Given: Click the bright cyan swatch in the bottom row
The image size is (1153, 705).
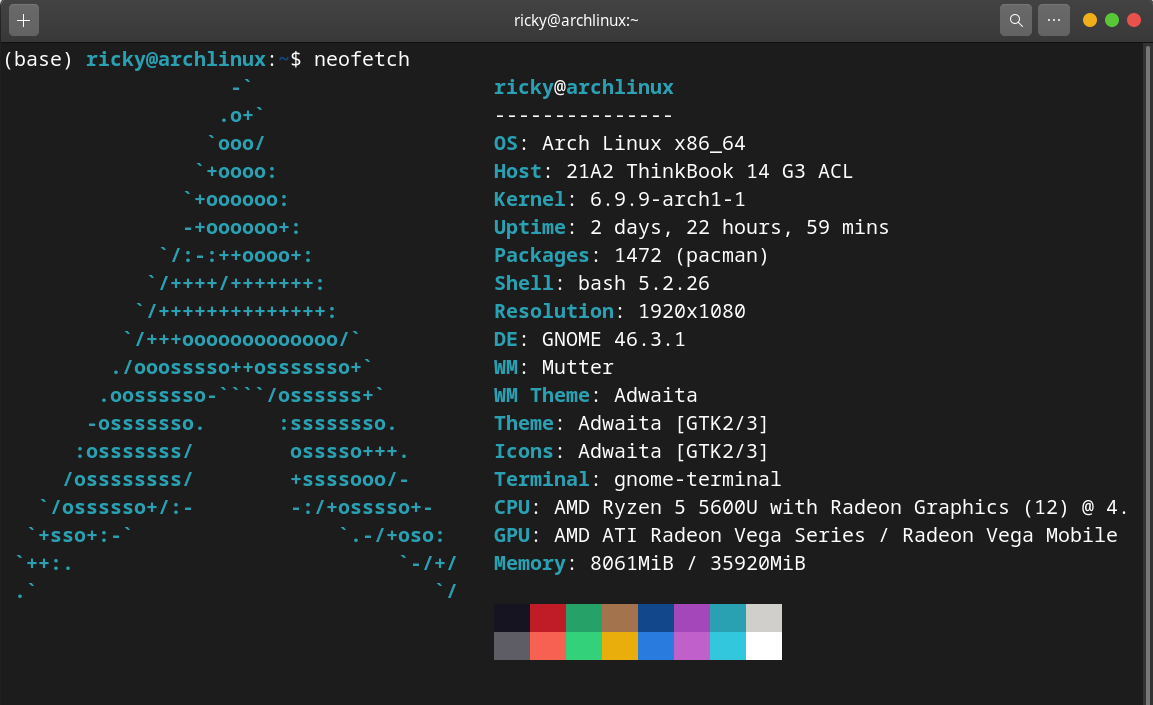Looking at the screenshot, I should tap(728, 648).
